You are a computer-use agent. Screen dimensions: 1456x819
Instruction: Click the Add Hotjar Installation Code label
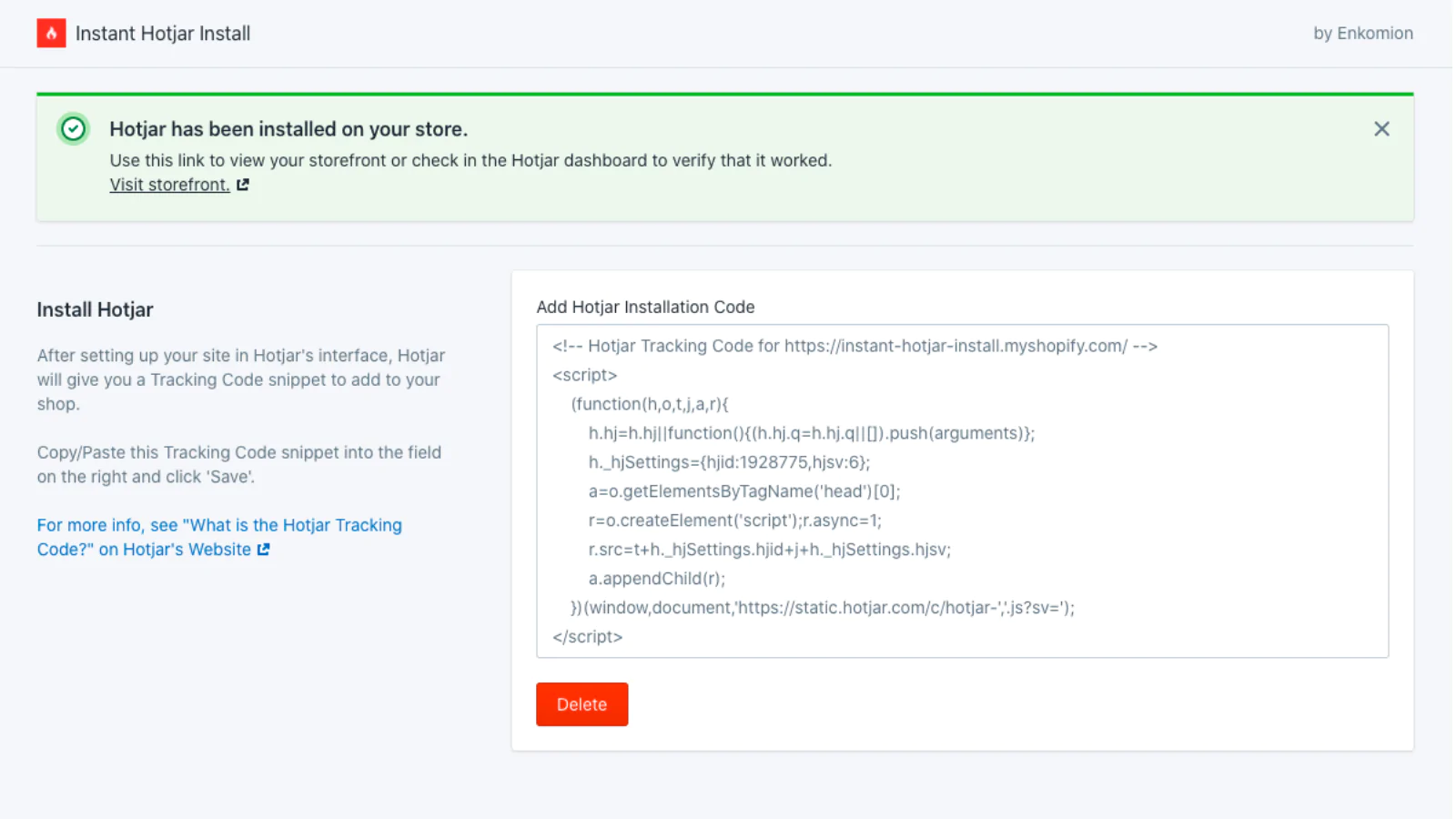click(x=645, y=308)
